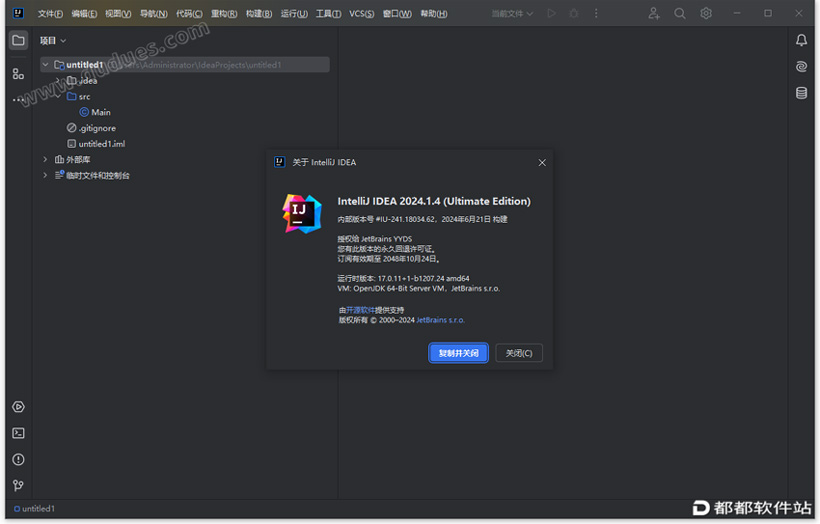
Task: Open the 开源软件 link
Action: click(x=360, y=310)
